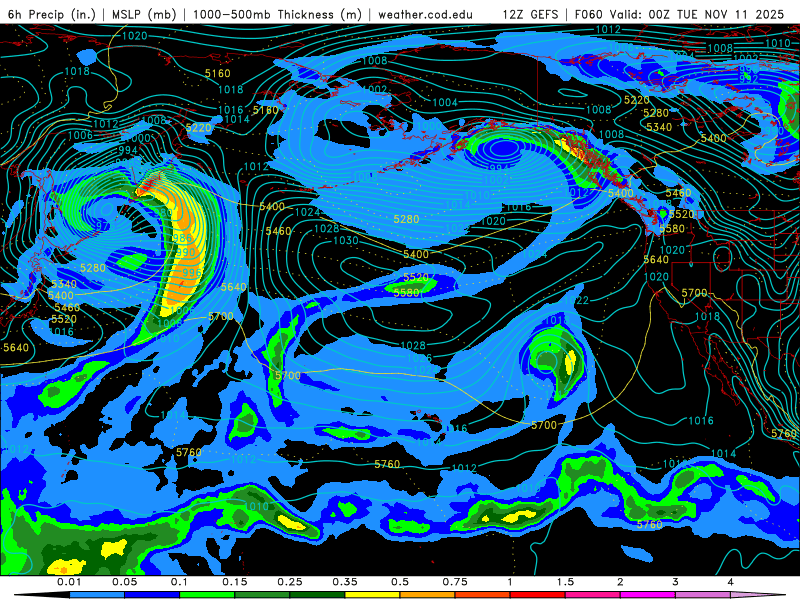Click the light orange 0.5 legend swatch
Image resolution: width=800 pixels, height=600 pixels.
pyautogui.click(x=428, y=595)
